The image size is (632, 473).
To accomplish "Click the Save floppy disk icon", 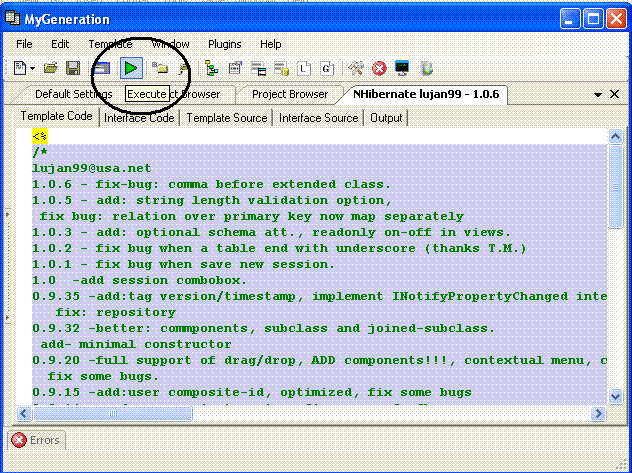I will 73,68.
